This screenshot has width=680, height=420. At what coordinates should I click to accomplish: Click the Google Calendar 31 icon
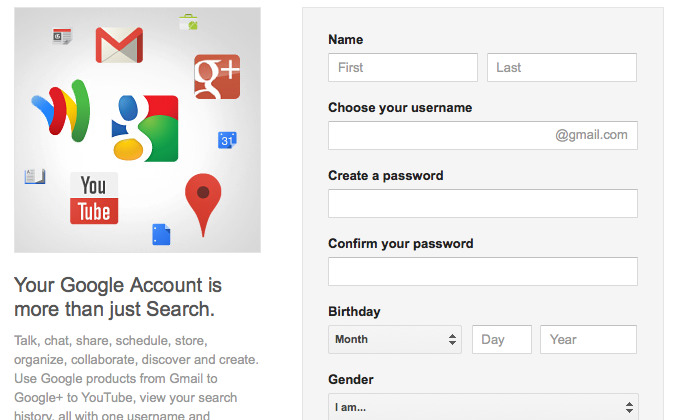(x=227, y=140)
